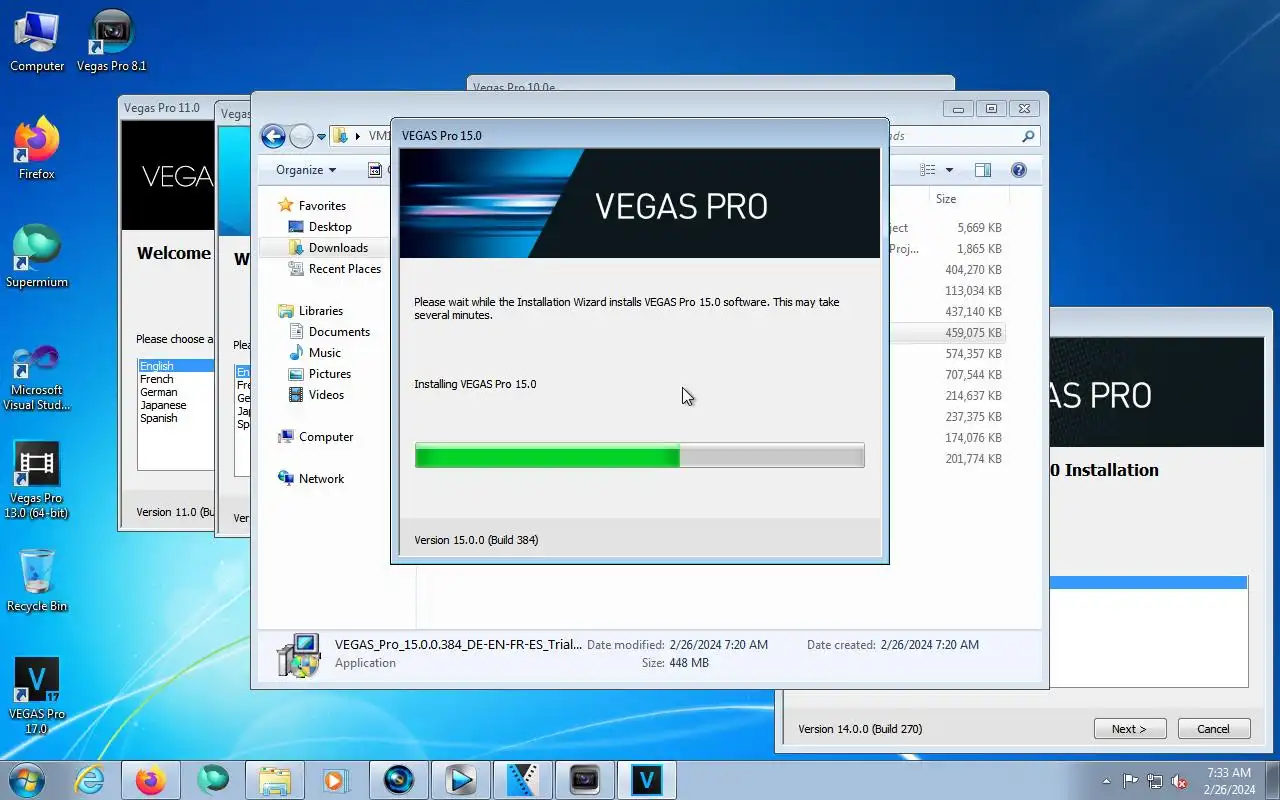Click the taskbar icon with blue play triangle
Image resolution: width=1280 pixels, height=800 pixels.
[x=461, y=779]
